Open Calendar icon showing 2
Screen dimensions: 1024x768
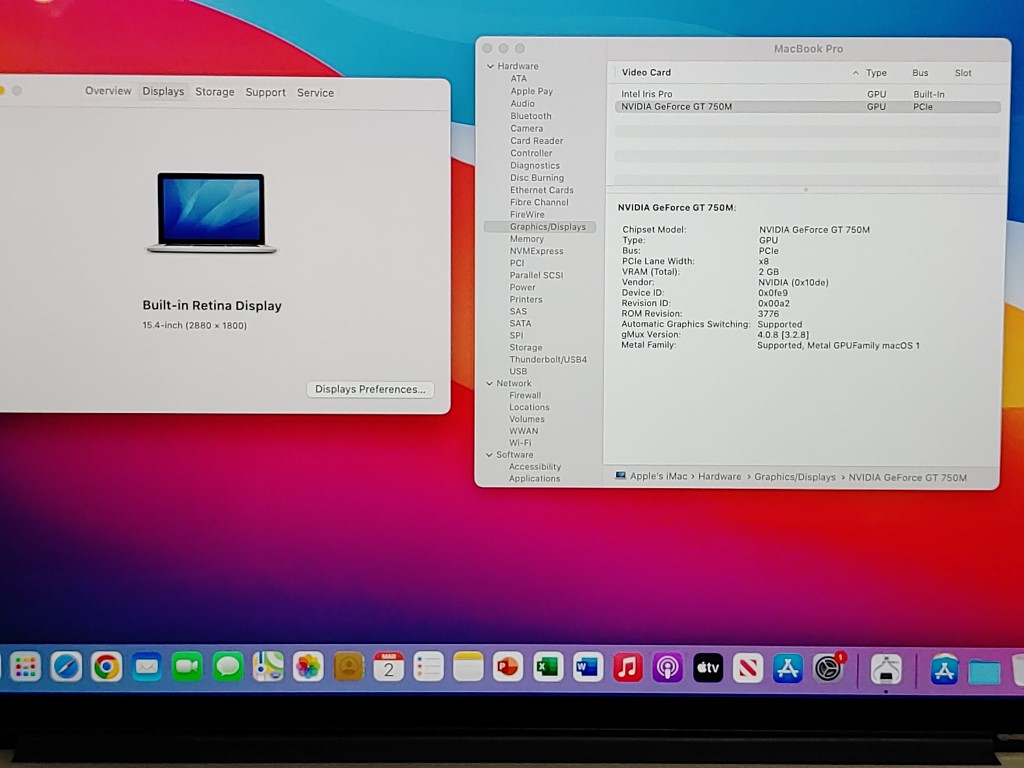389,667
